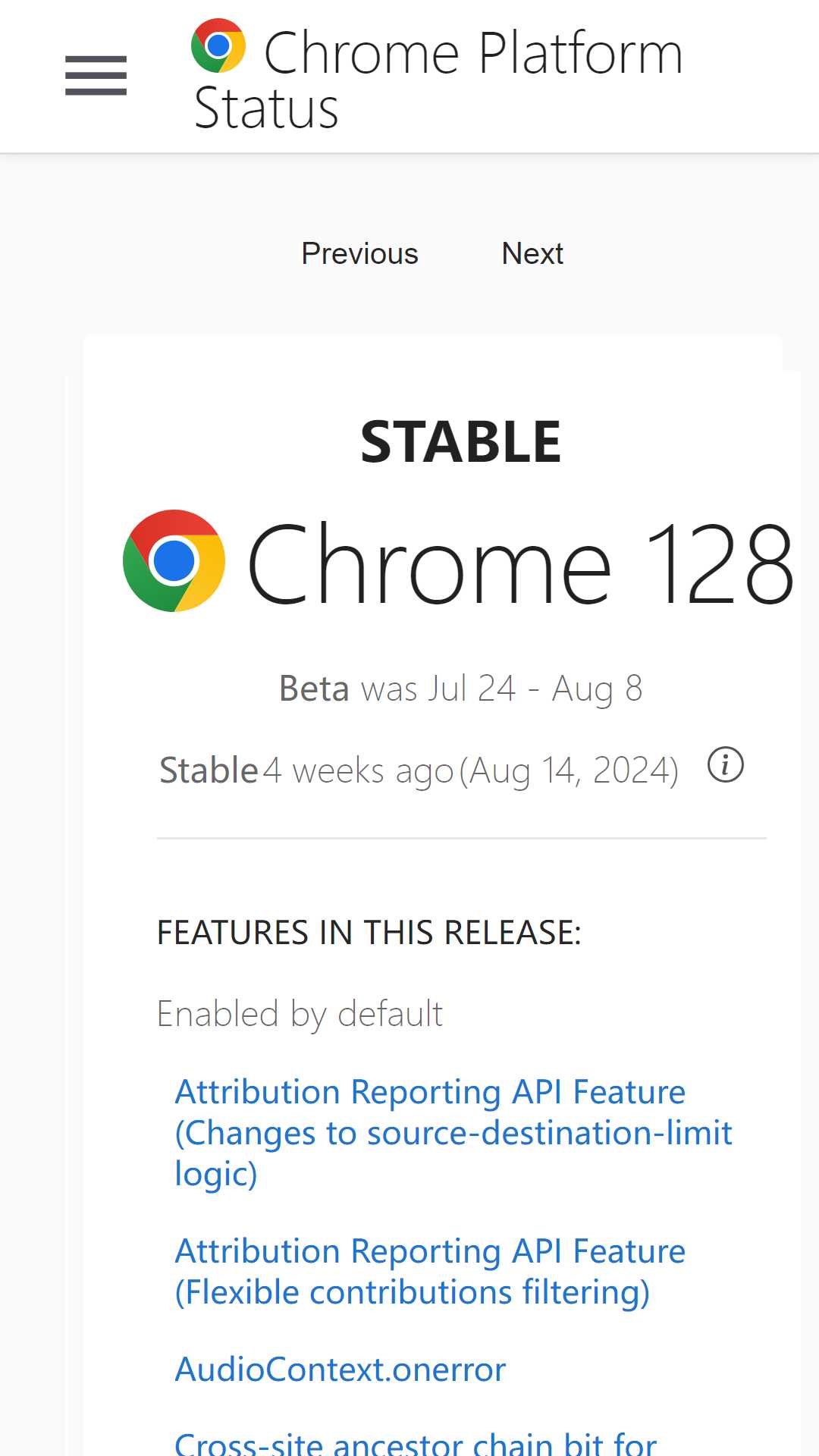Click the Enabled by default section label
Viewport: 819px width, 1456px height.
300,1015
